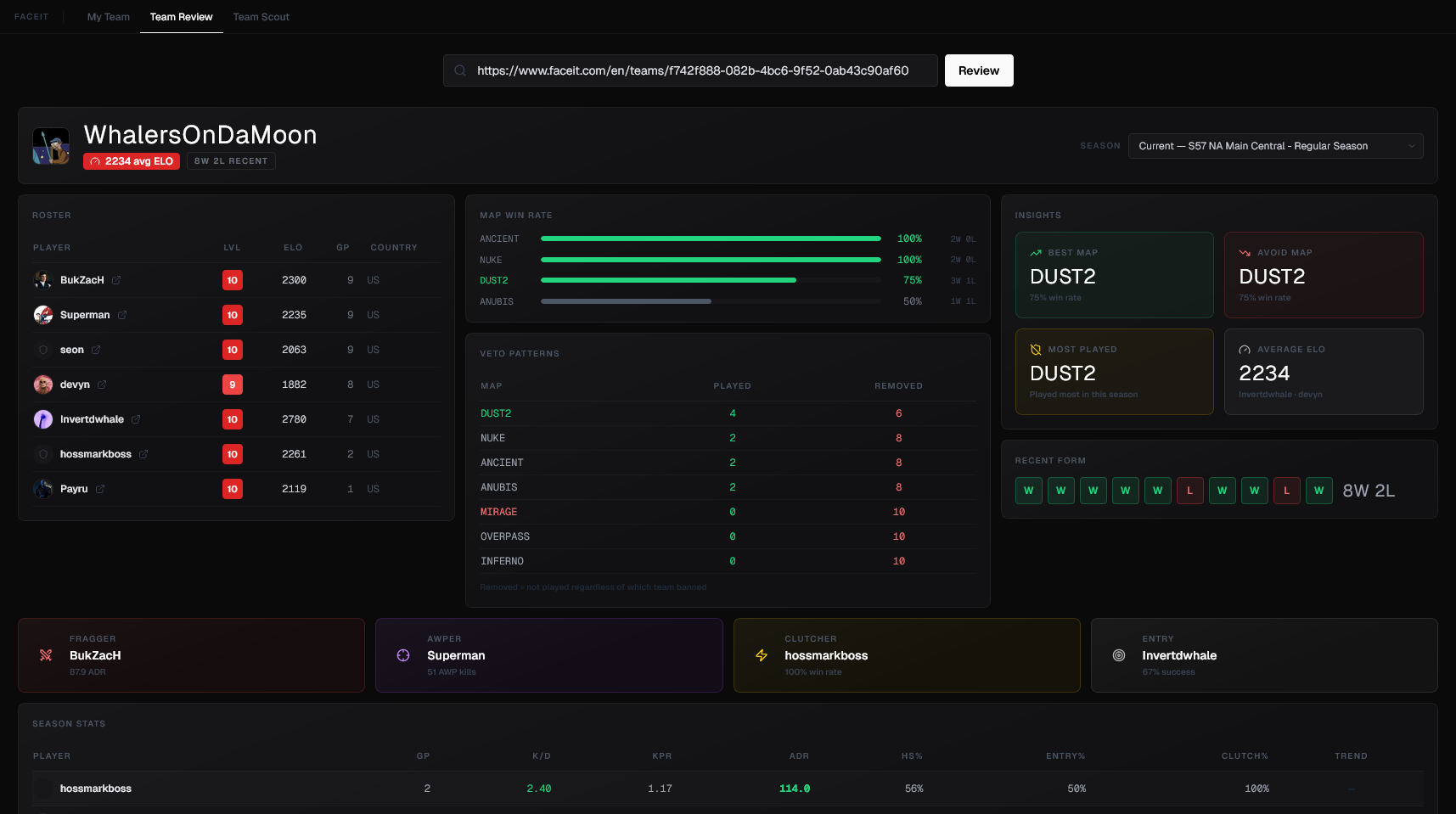Click hossmarkboss 114.0 ADR value

coord(795,789)
